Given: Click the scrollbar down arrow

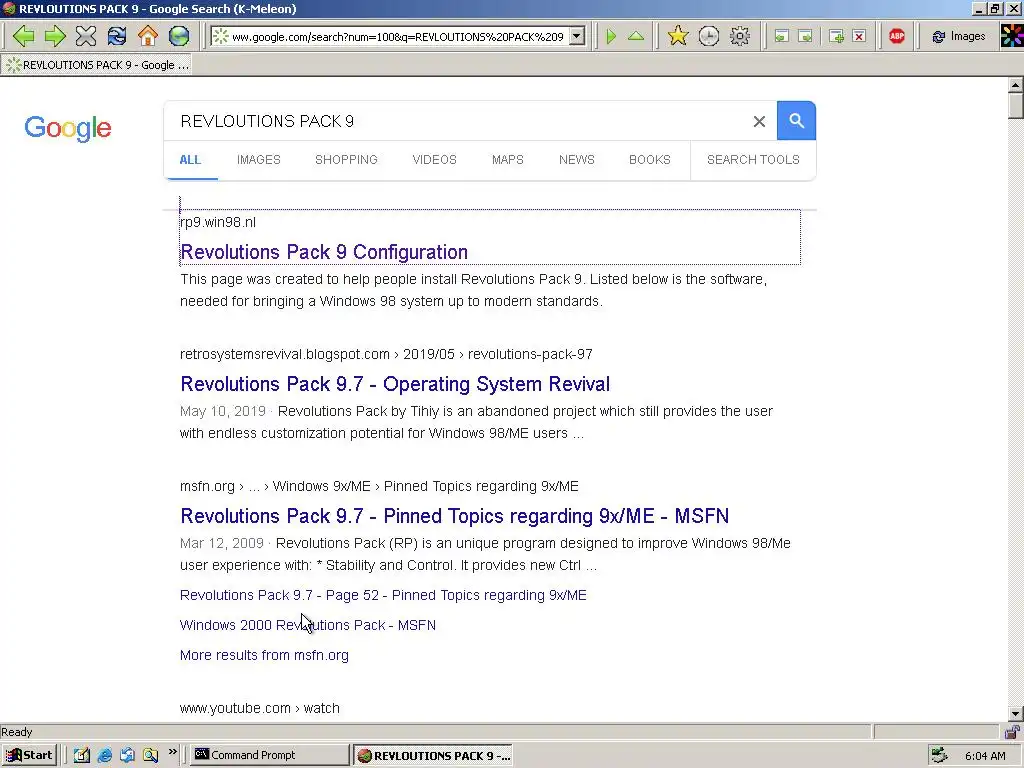Looking at the screenshot, I should pyautogui.click(x=1016, y=714).
